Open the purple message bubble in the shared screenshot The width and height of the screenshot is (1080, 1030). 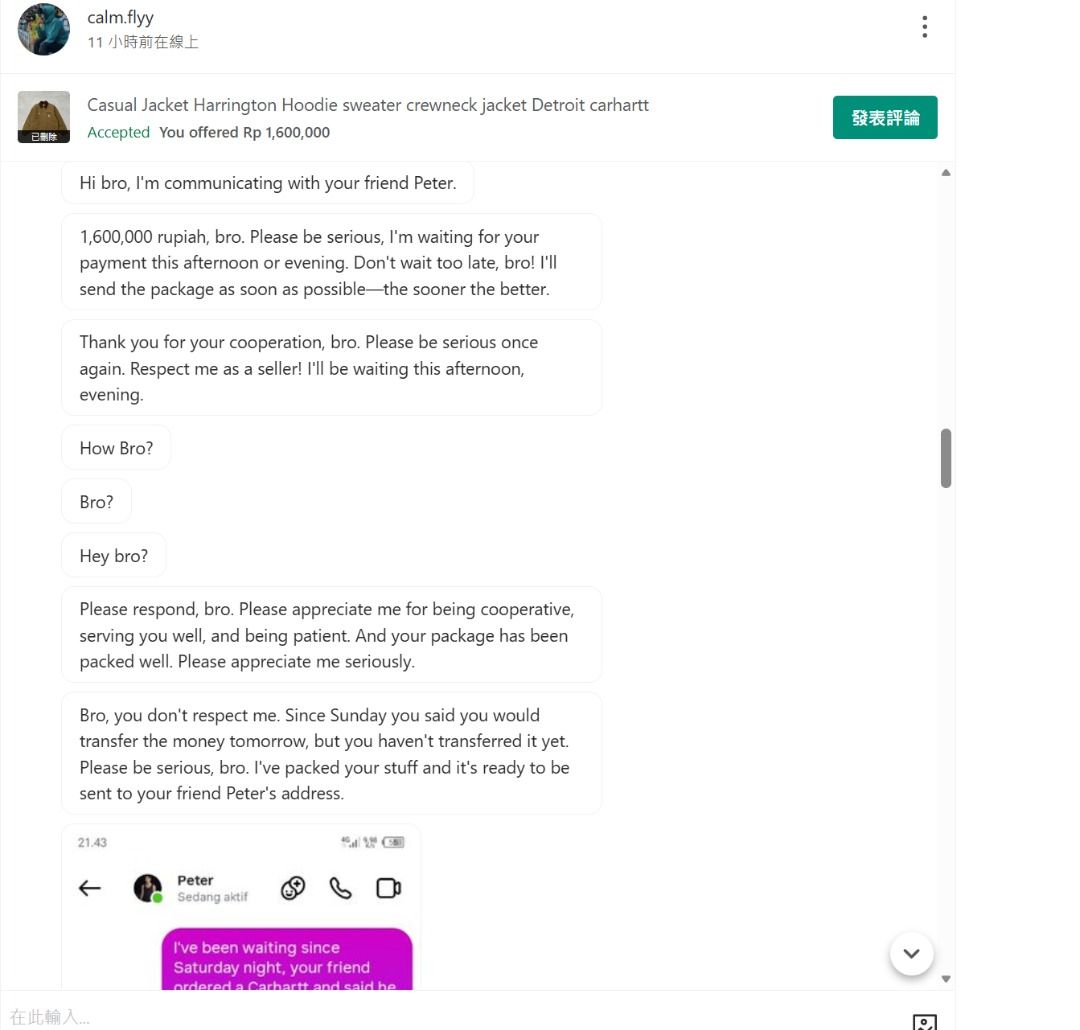286,960
